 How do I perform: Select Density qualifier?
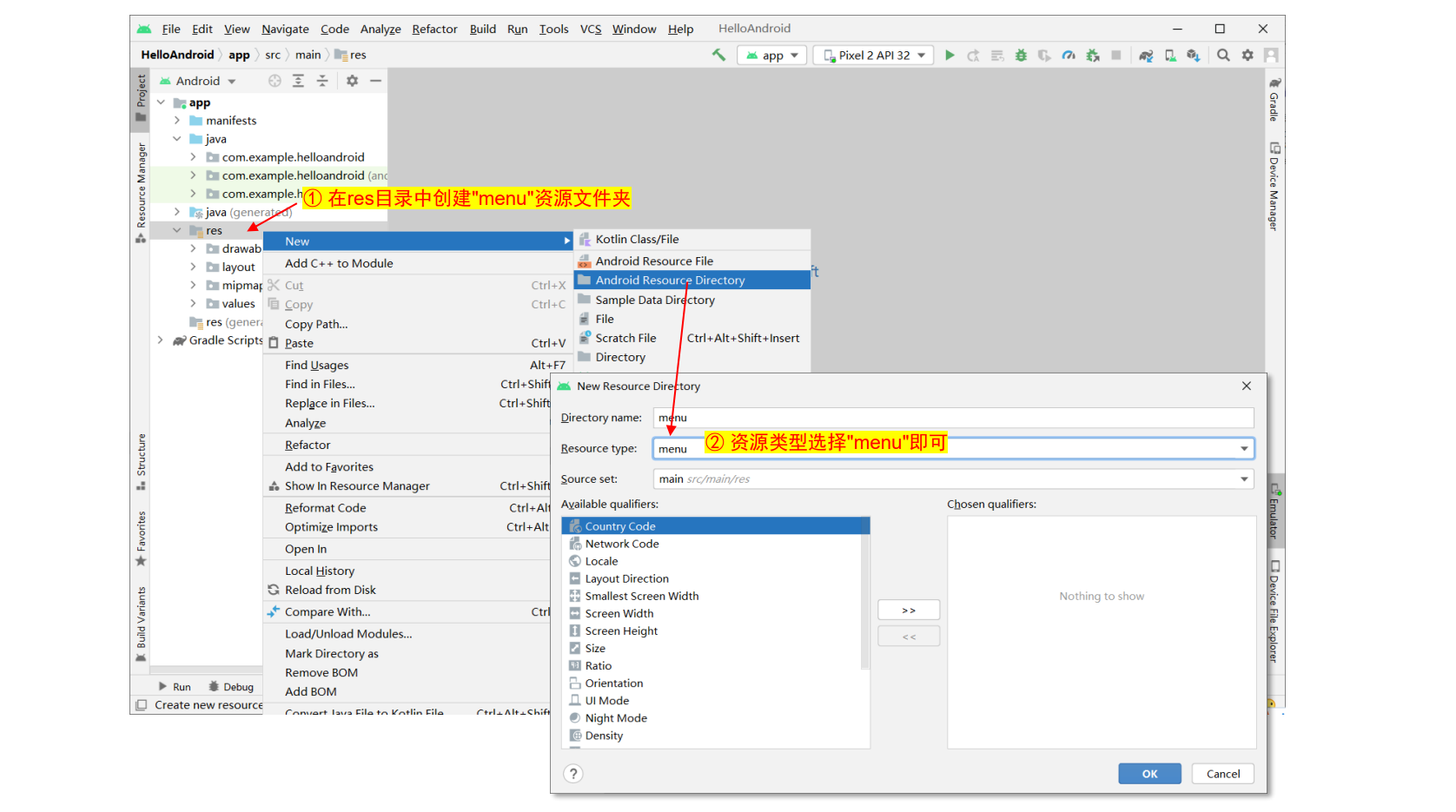[x=712, y=735]
